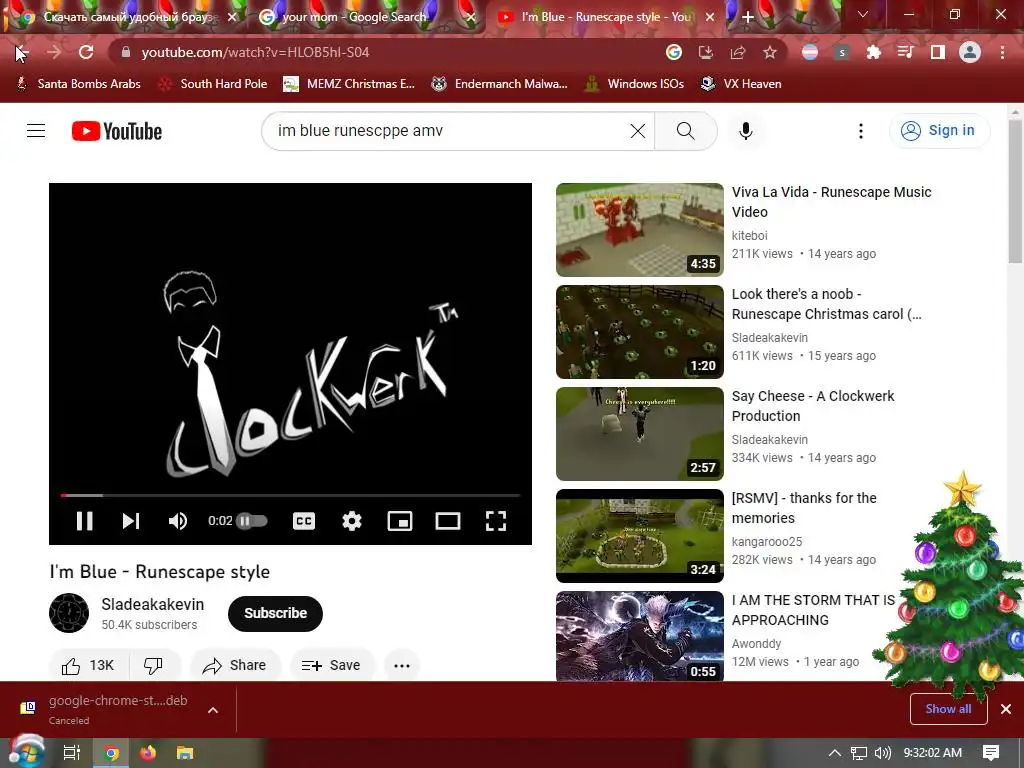This screenshot has width=1024, height=768.
Task: Run search with magnifier button
Action: point(686,131)
